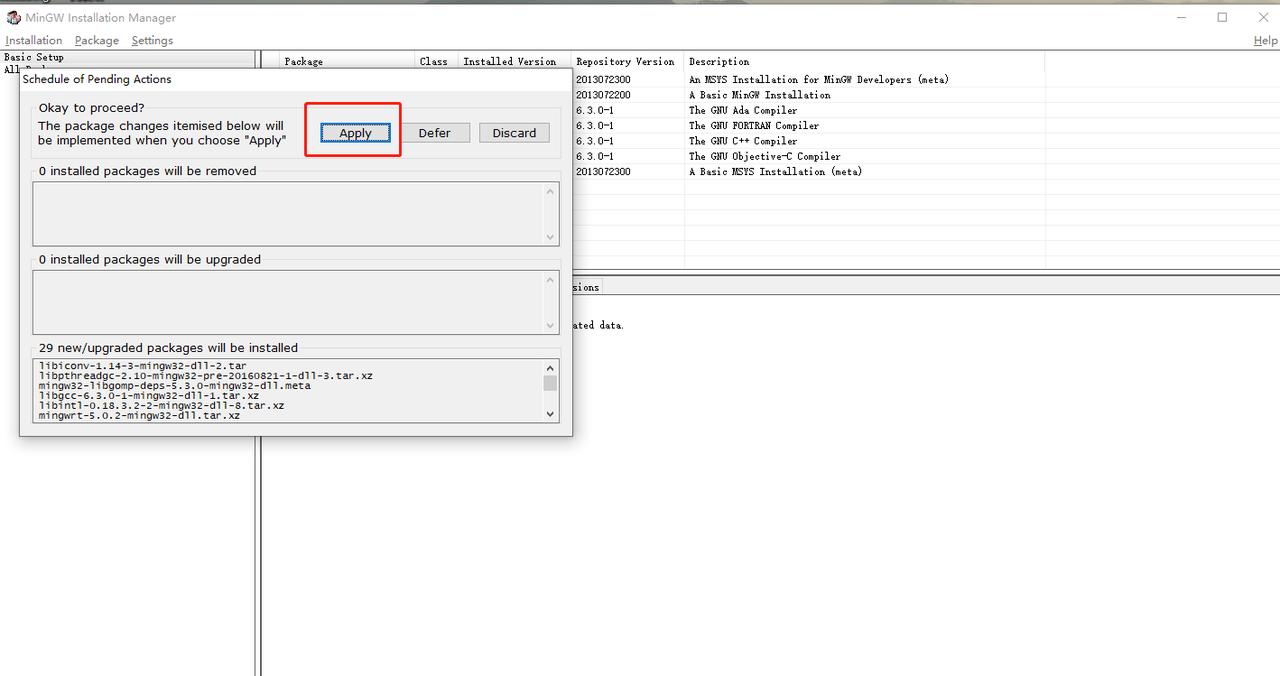This screenshot has width=1280, height=676.
Task: Select Basic Setup in the left pane
Action: 34,57
